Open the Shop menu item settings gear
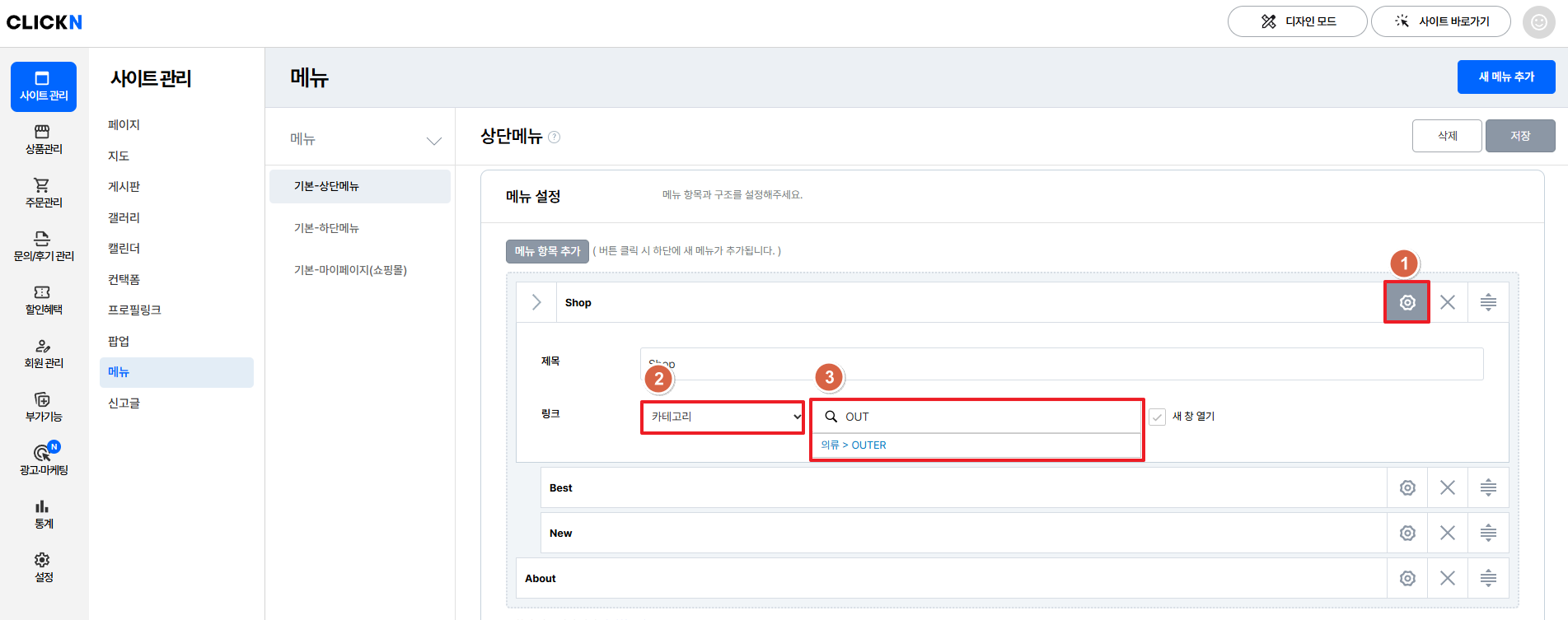 click(x=1407, y=302)
